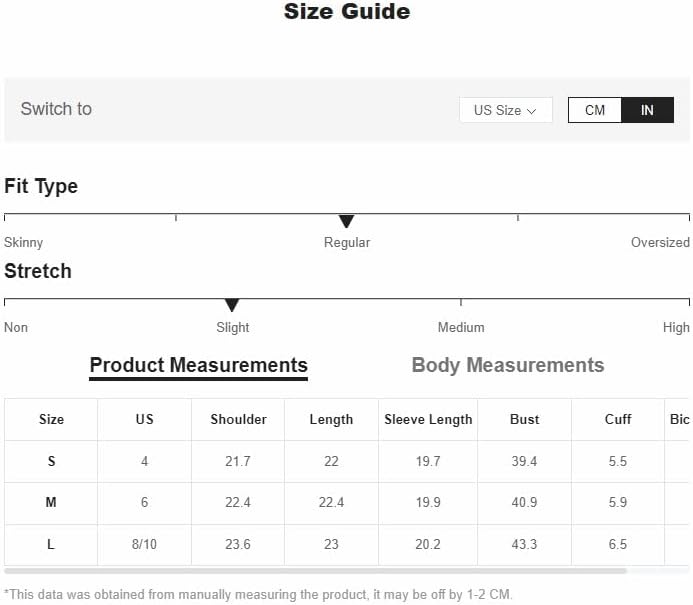Click the Stretch Slight triangle marker
Image resolution: width=693 pixels, height=605 pixels.
coord(232,305)
